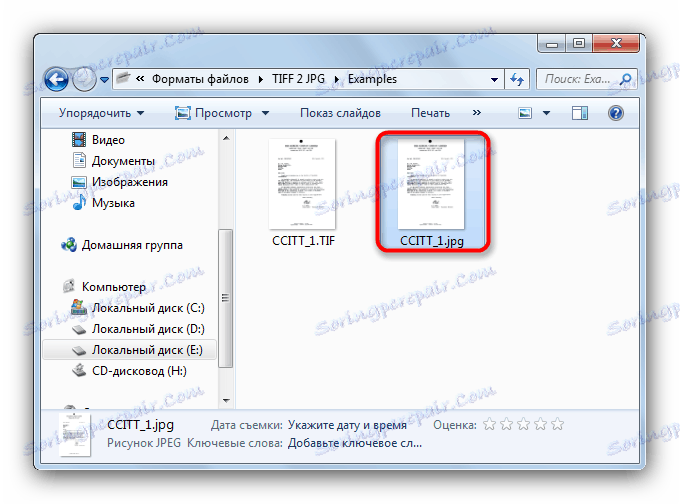Viewport: 680px width, 504px height.
Task: Click the sidebar scrollbar down arrow
Action: tap(226, 401)
